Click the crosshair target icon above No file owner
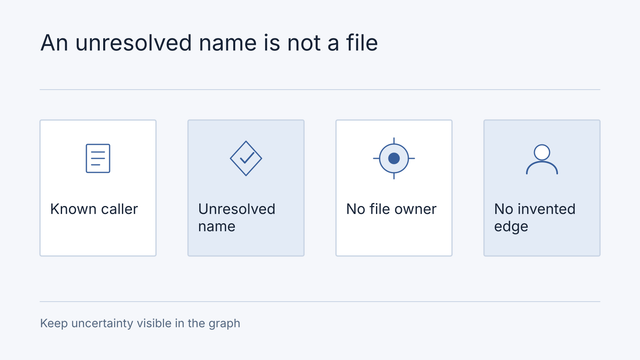Screen dimensions: 640x360 coord(394,158)
